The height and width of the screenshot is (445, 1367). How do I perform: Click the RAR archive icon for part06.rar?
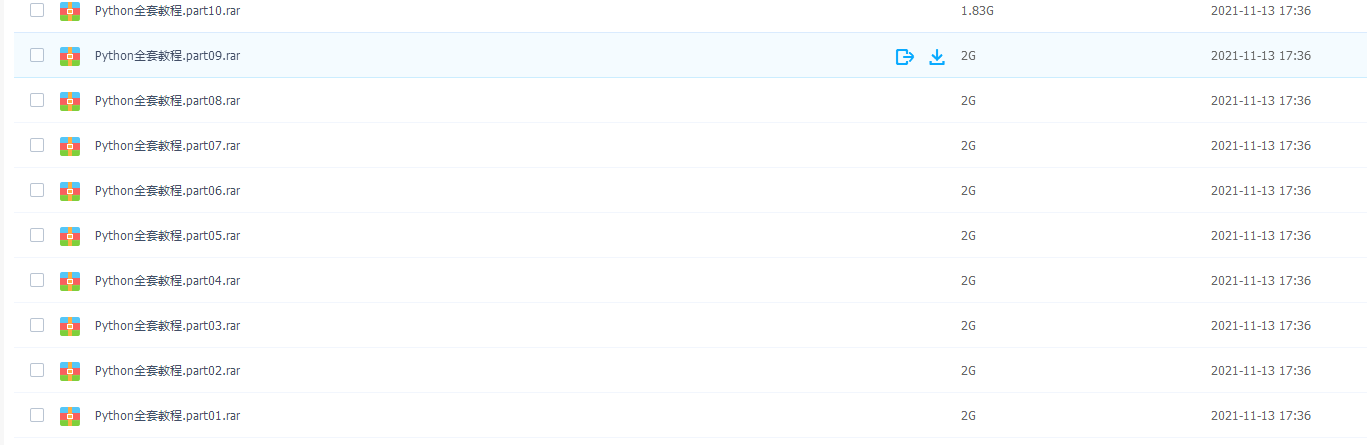[x=70, y=191]
